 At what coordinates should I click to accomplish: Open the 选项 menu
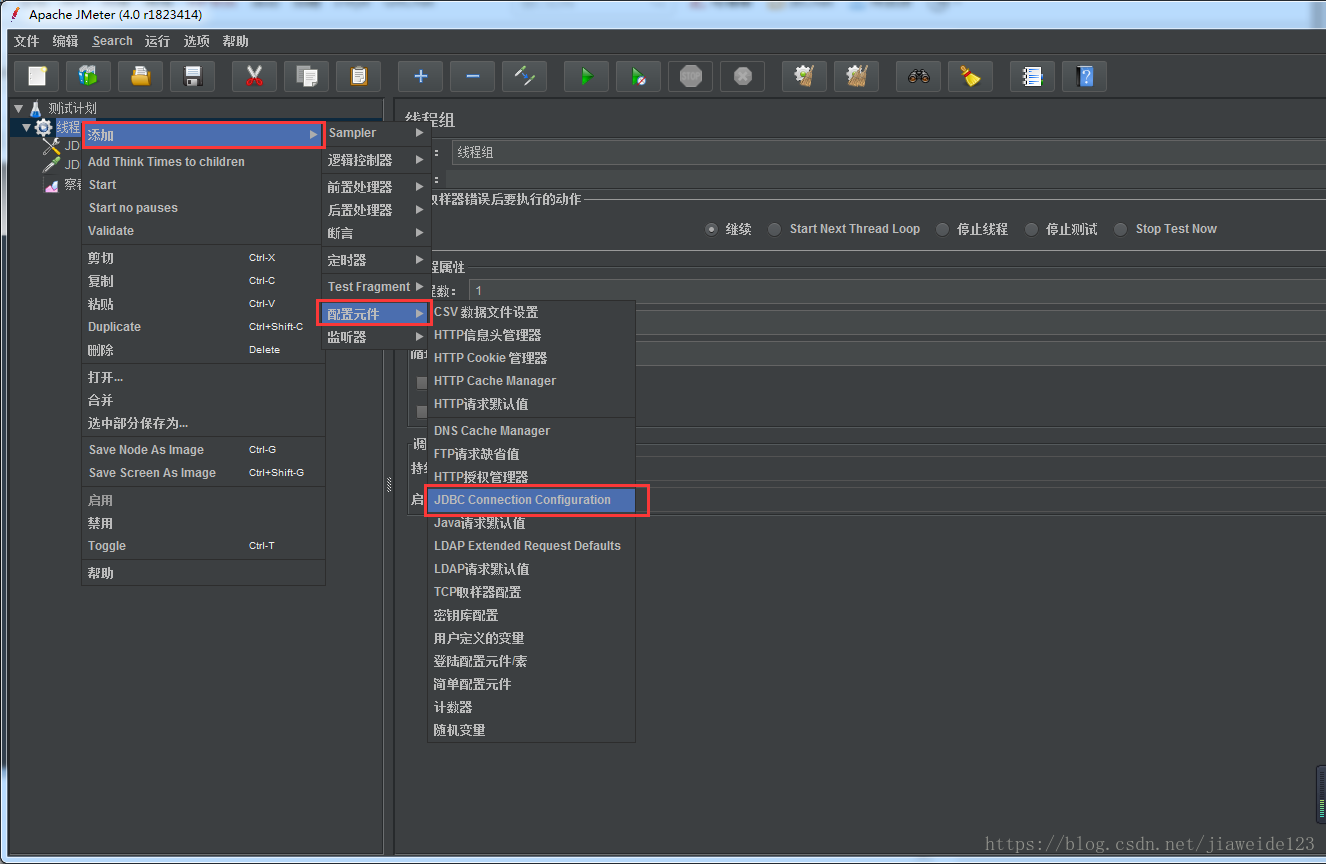tap(197, 41)
